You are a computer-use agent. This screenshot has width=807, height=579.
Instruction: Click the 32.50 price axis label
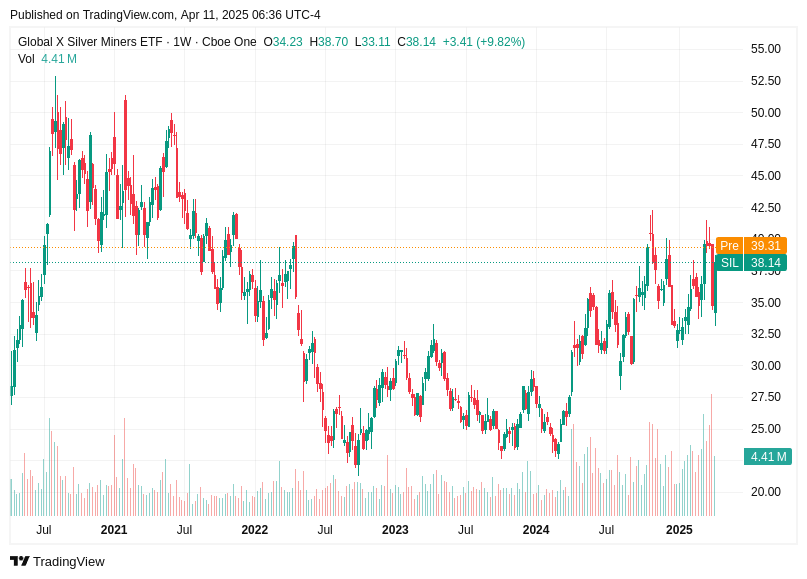point(766,334)
